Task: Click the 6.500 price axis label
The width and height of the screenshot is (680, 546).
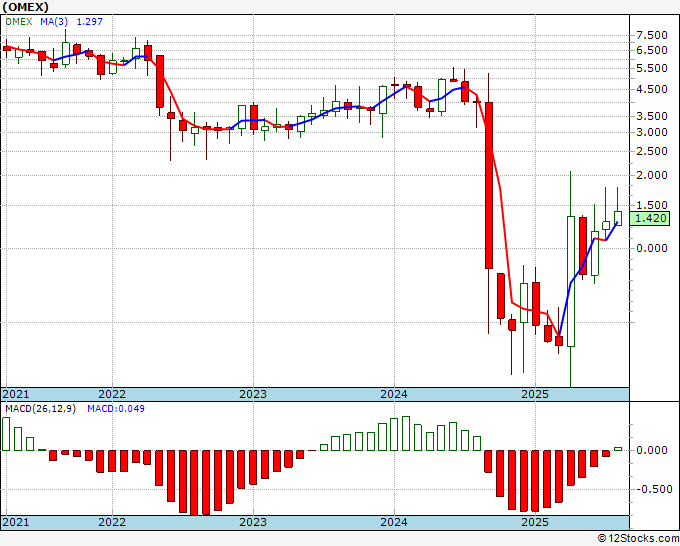Action: [651, 50]
